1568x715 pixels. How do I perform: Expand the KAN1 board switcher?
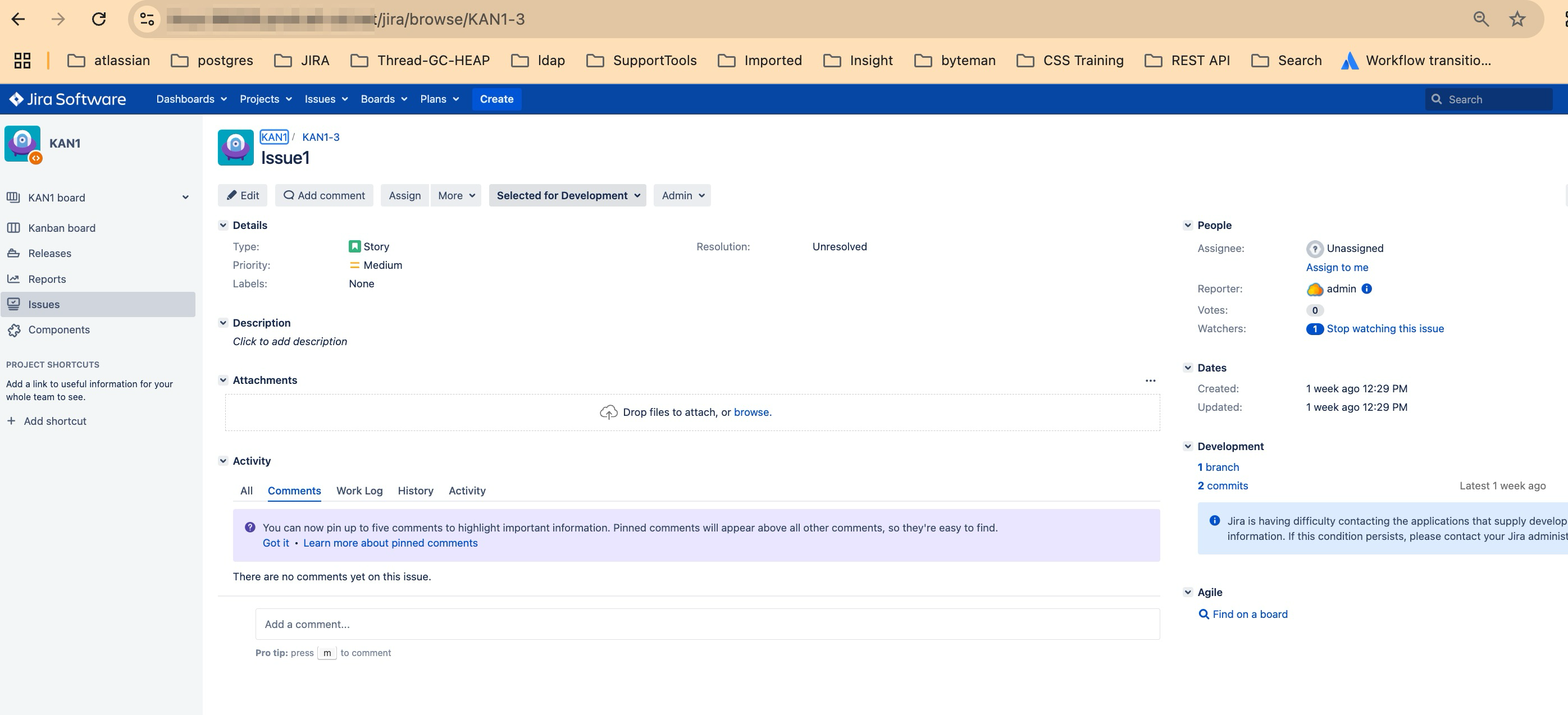185,197
